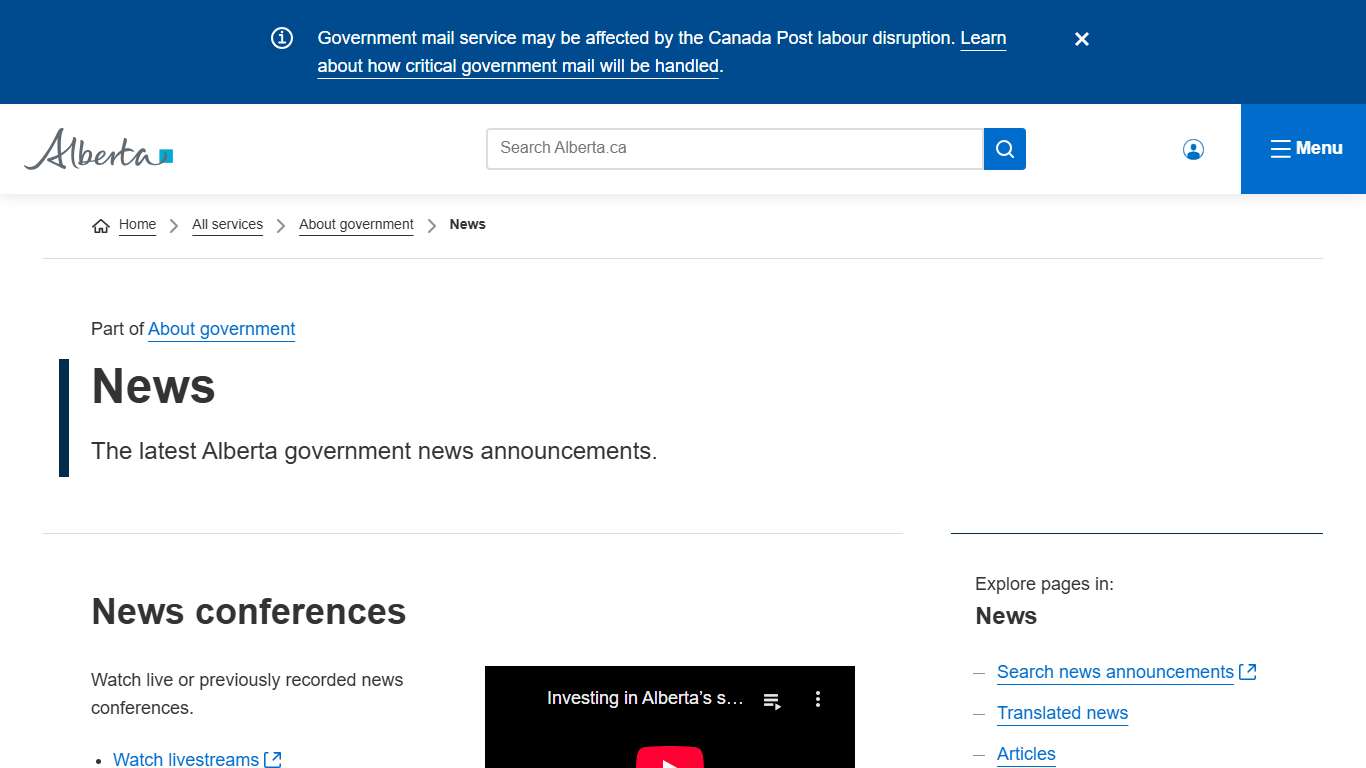
Task: Open the main Menu
Action: 1304,149
